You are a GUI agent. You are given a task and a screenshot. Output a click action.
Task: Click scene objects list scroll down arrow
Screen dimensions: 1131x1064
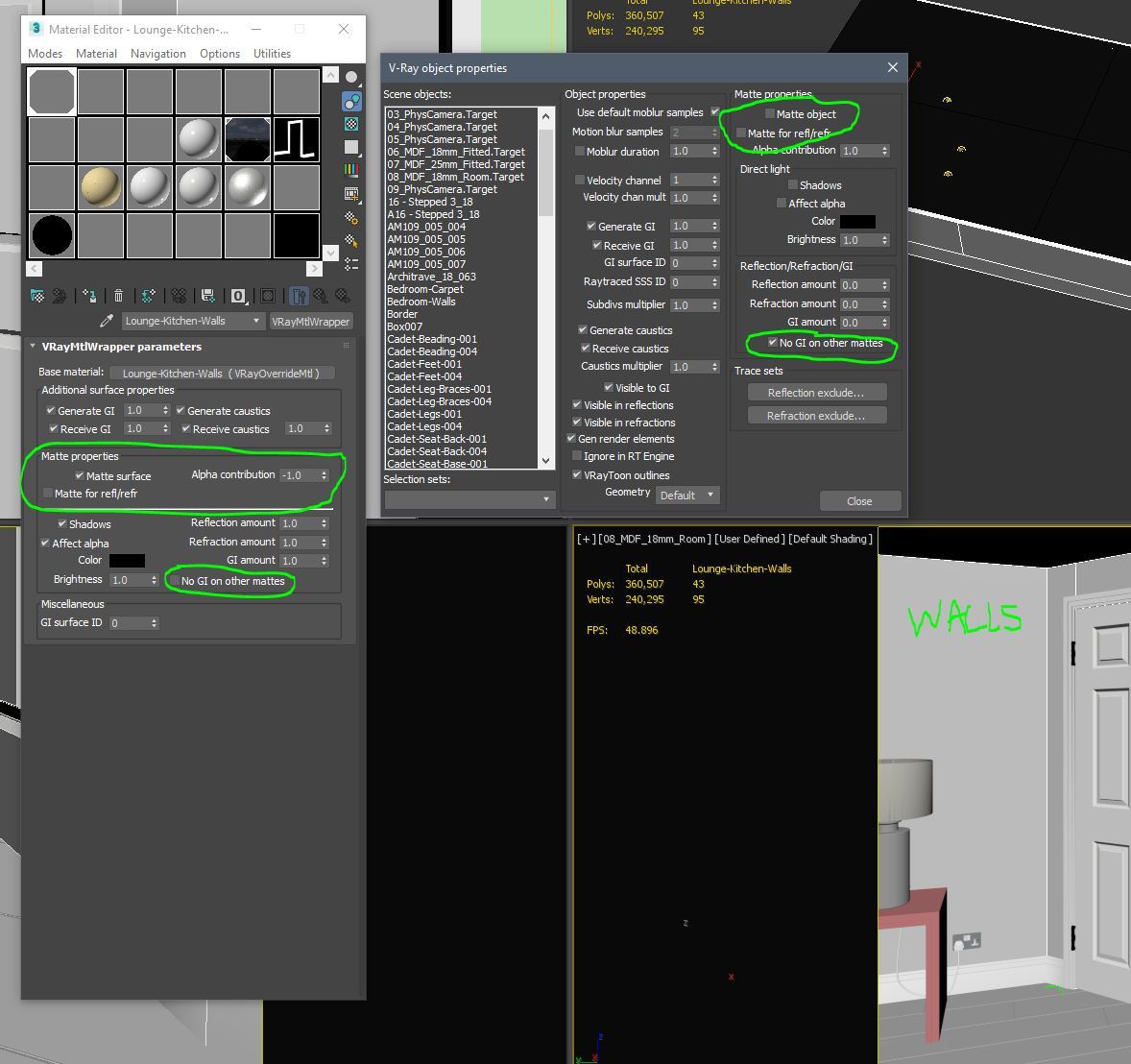(546, 461)
